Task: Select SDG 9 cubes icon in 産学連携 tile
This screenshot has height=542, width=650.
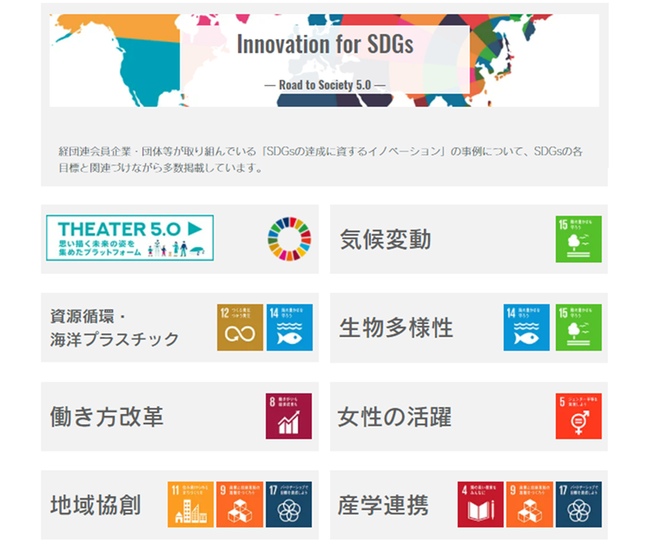Action: click(530, 504)
